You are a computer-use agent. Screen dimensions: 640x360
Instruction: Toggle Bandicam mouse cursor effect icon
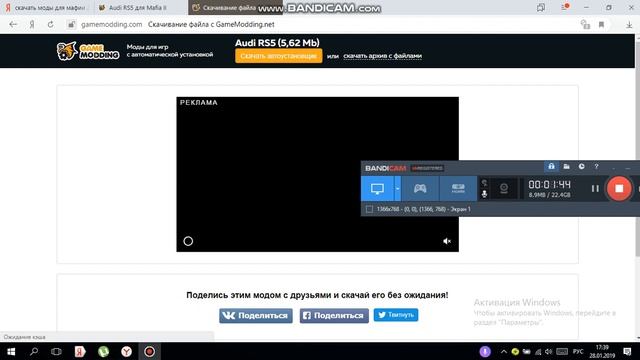[x=484, y=183]
